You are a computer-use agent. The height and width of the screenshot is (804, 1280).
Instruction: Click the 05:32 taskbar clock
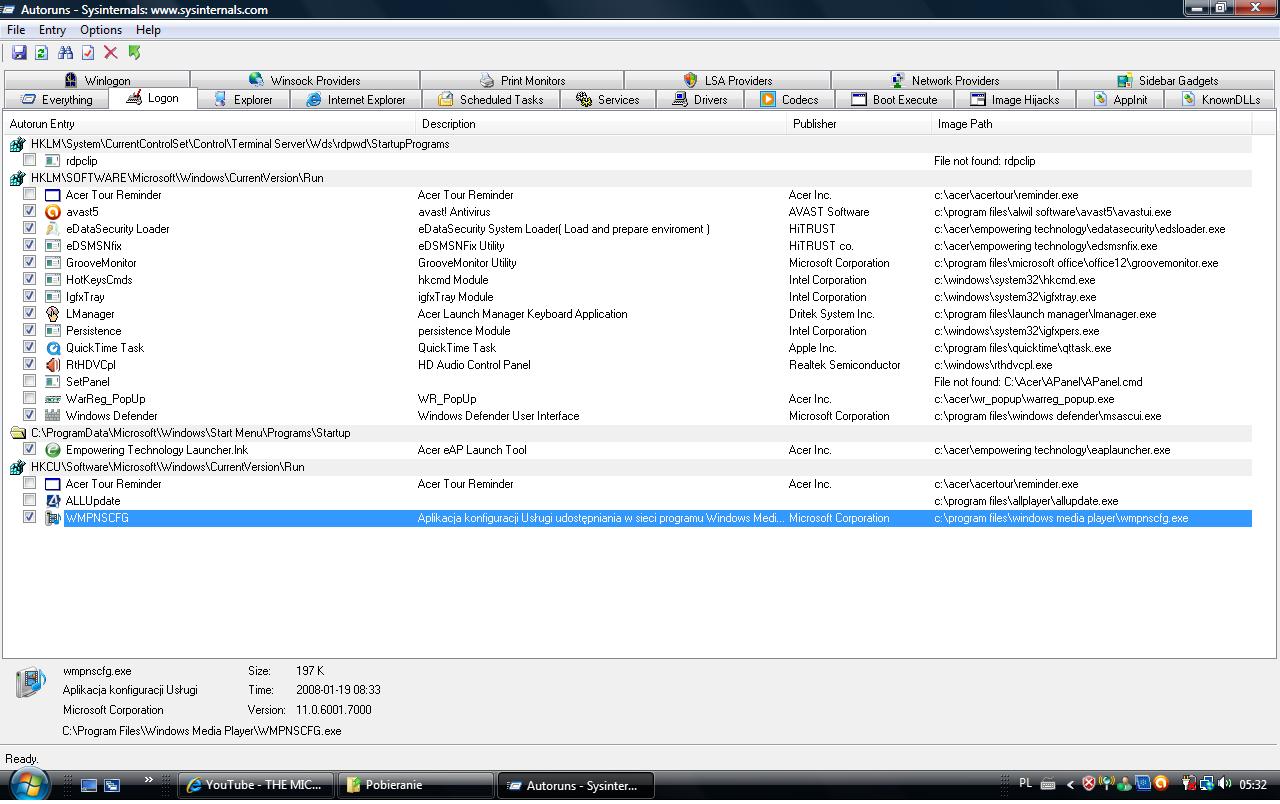(1253, 785)
